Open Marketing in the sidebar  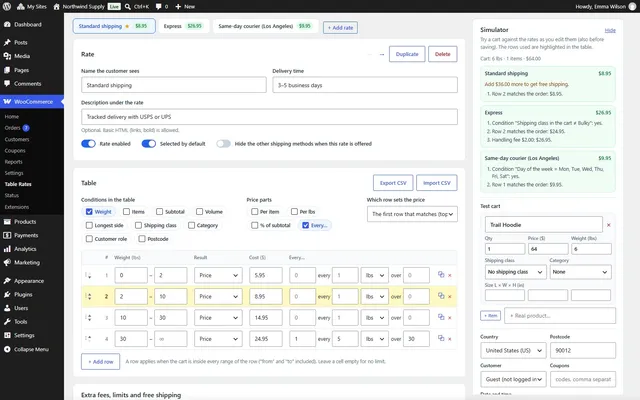(27, 262)
